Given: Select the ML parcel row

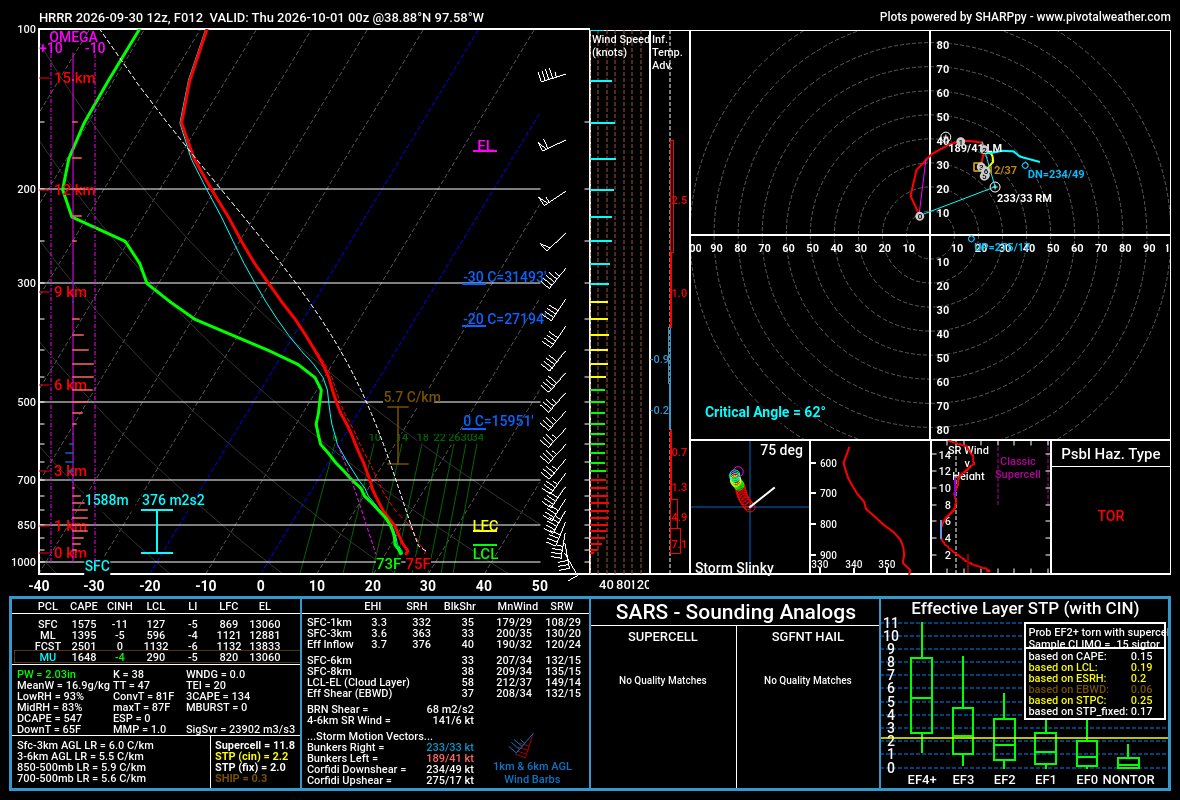Looking at the screenshot, I should pyautogui.click(x=158, y=635).
